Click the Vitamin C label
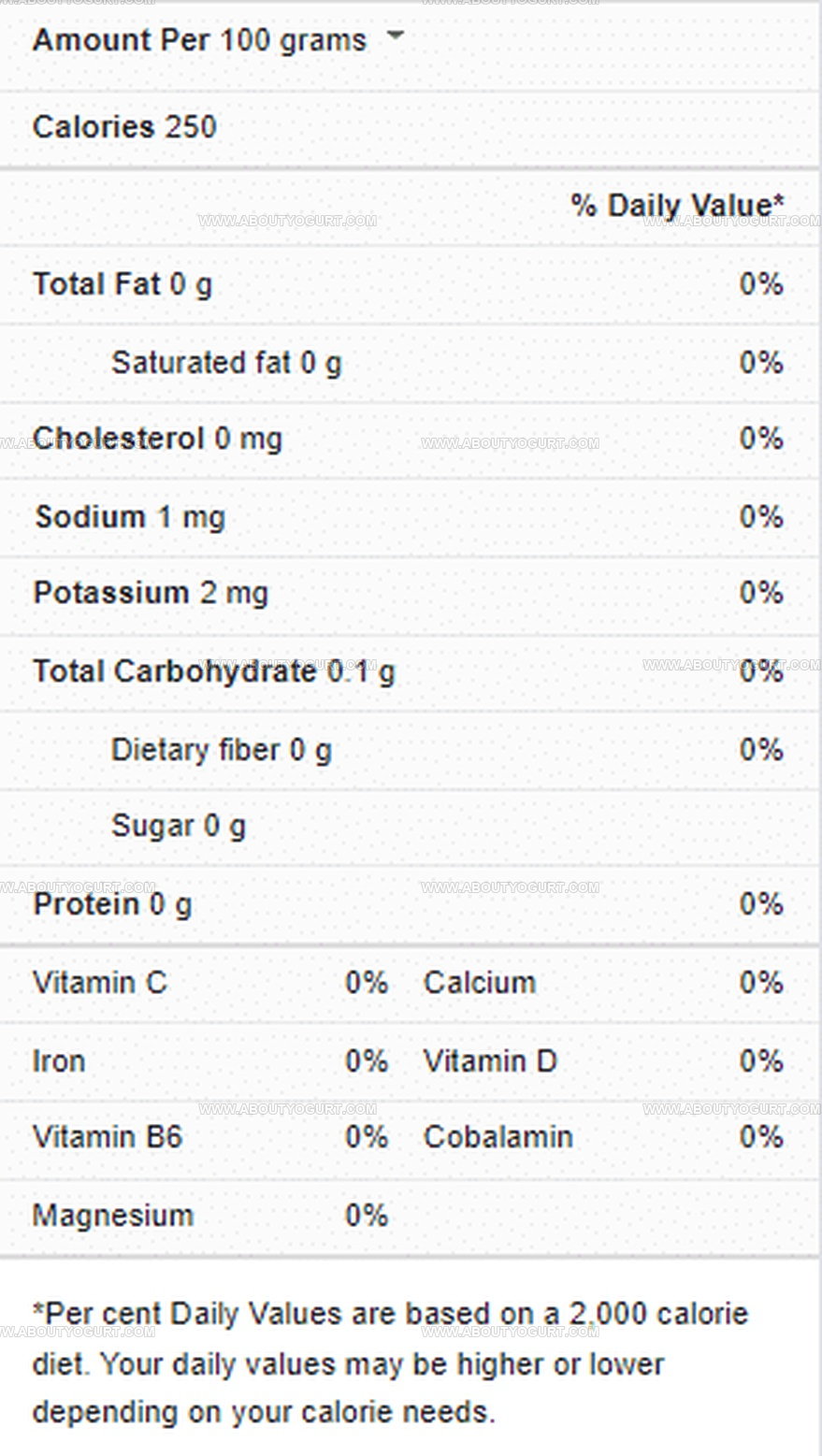Screen dimensions: 822x1456 [x=100, y=983]
